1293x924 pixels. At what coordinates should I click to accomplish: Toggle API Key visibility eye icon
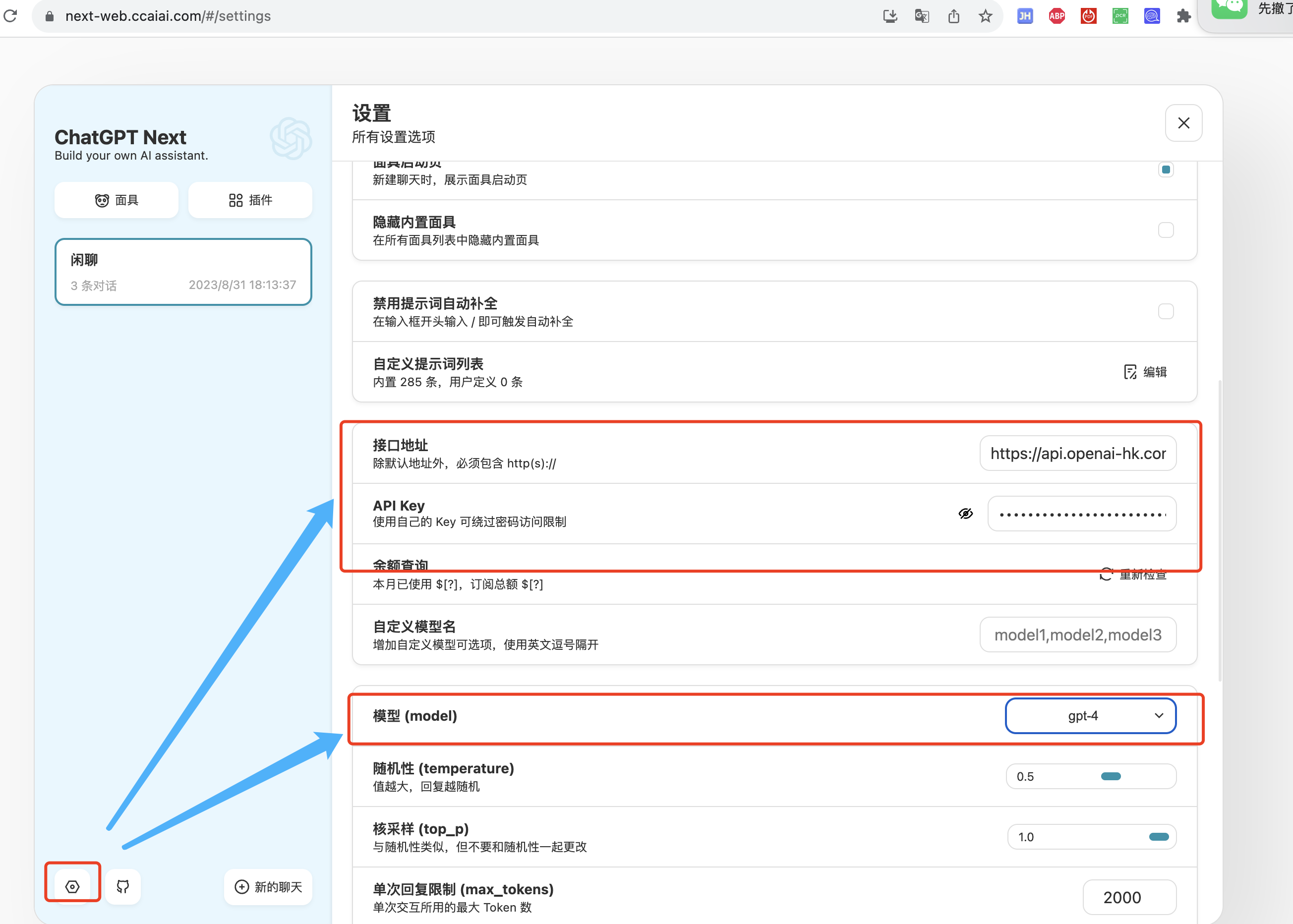pyautogui.click(x=965, y=513)
